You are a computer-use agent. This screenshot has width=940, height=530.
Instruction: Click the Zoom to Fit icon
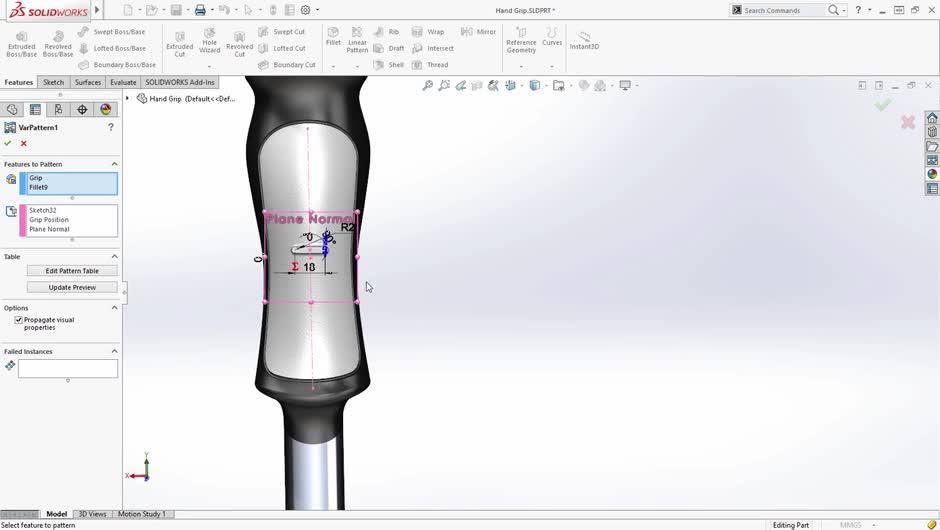(428, 86)
